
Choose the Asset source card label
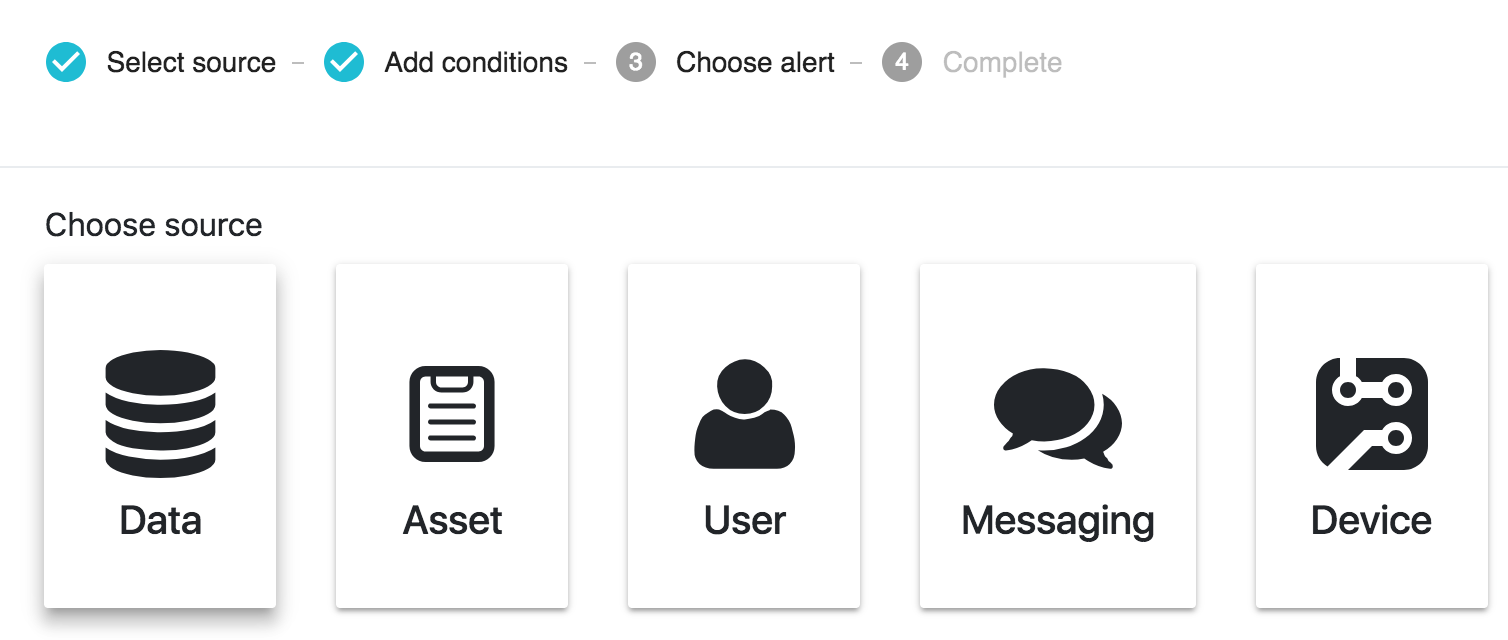point(452,521)
